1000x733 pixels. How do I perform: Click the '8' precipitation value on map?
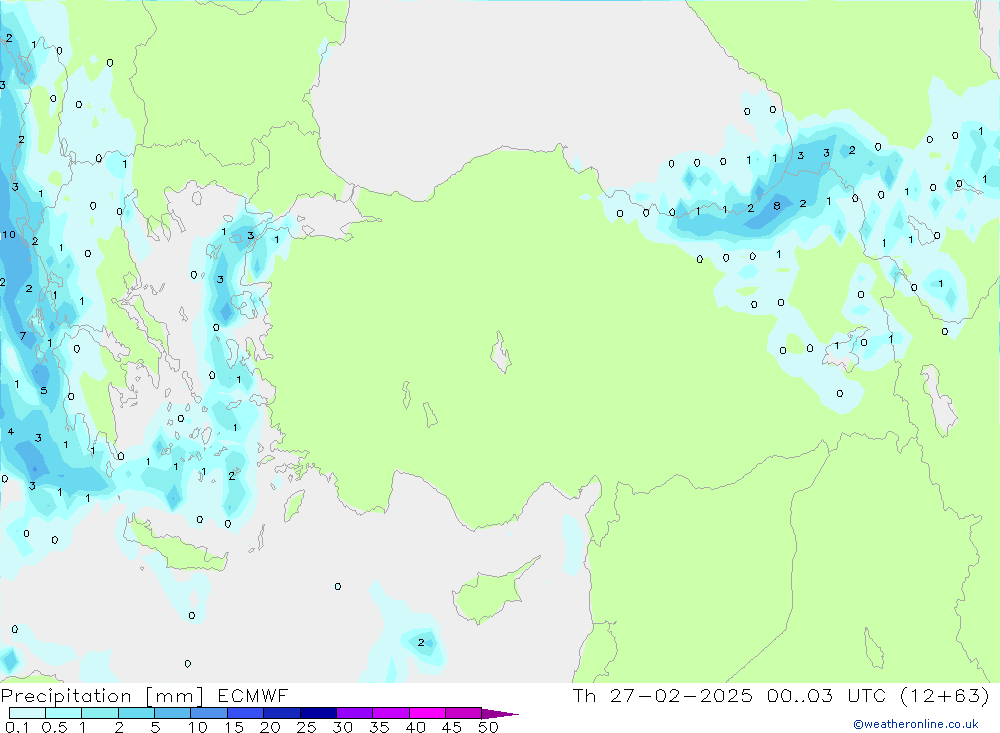pos(777,206)
